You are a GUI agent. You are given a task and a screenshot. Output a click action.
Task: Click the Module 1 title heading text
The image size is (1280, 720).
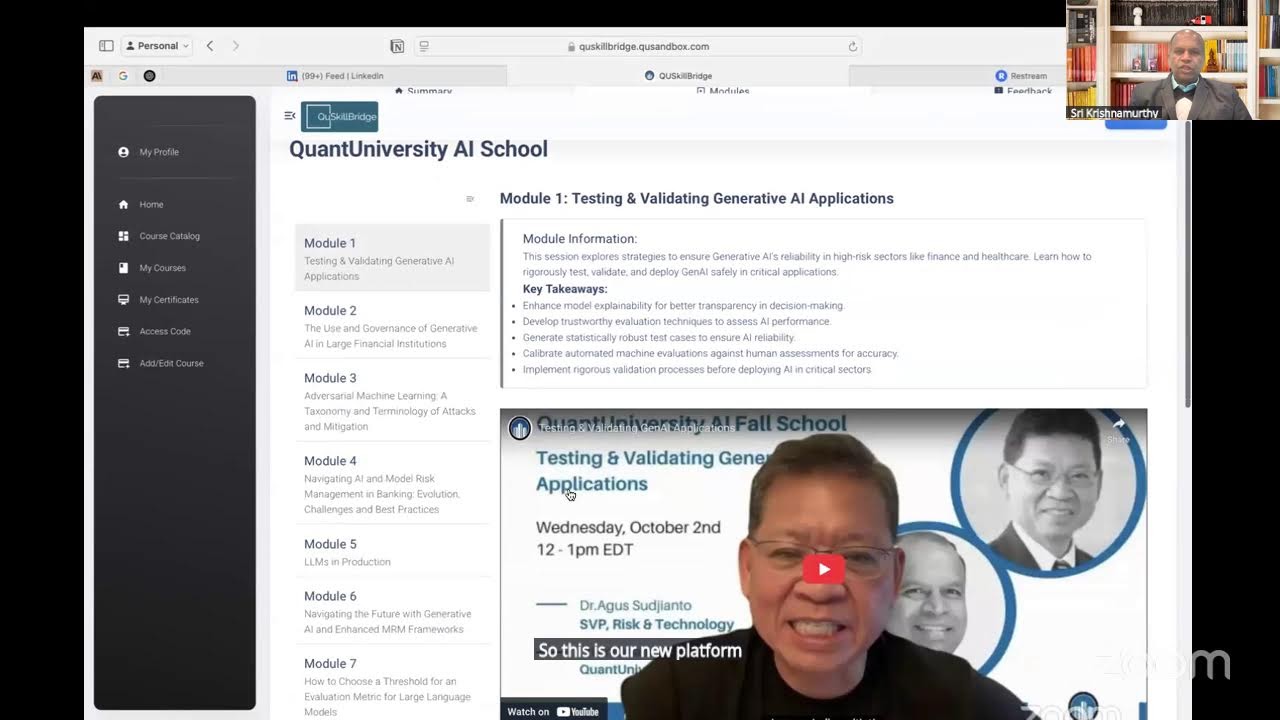click(x=697, y=198)
